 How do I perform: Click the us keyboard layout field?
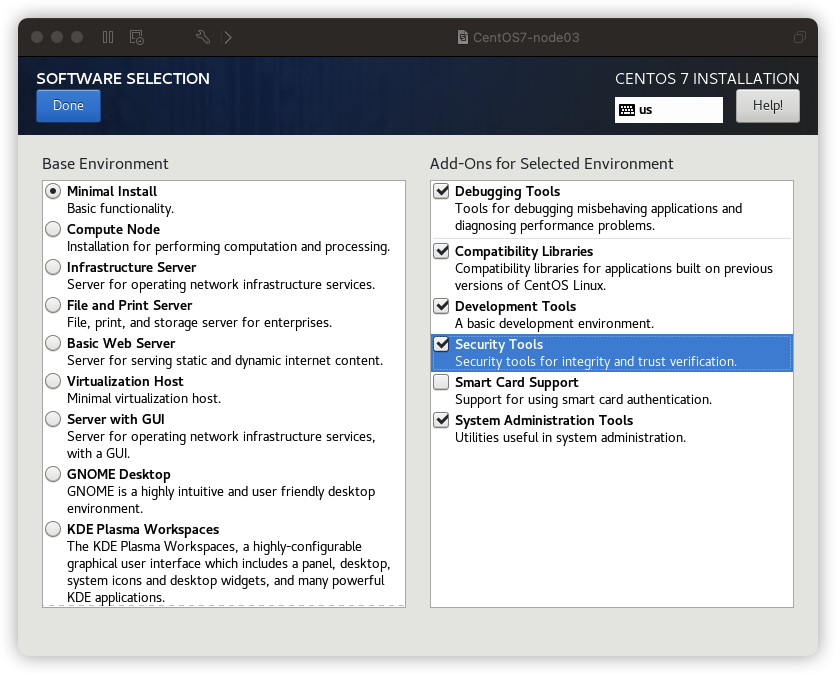click(669, 110)
